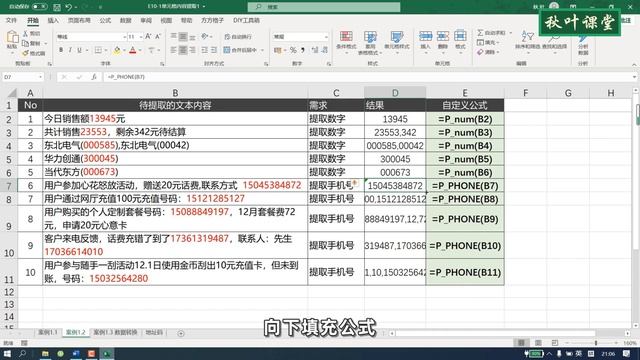This screenshot has height=360, width=640.
Task: Click the Paste clipboard icon
Action: (x=12, y=38)
